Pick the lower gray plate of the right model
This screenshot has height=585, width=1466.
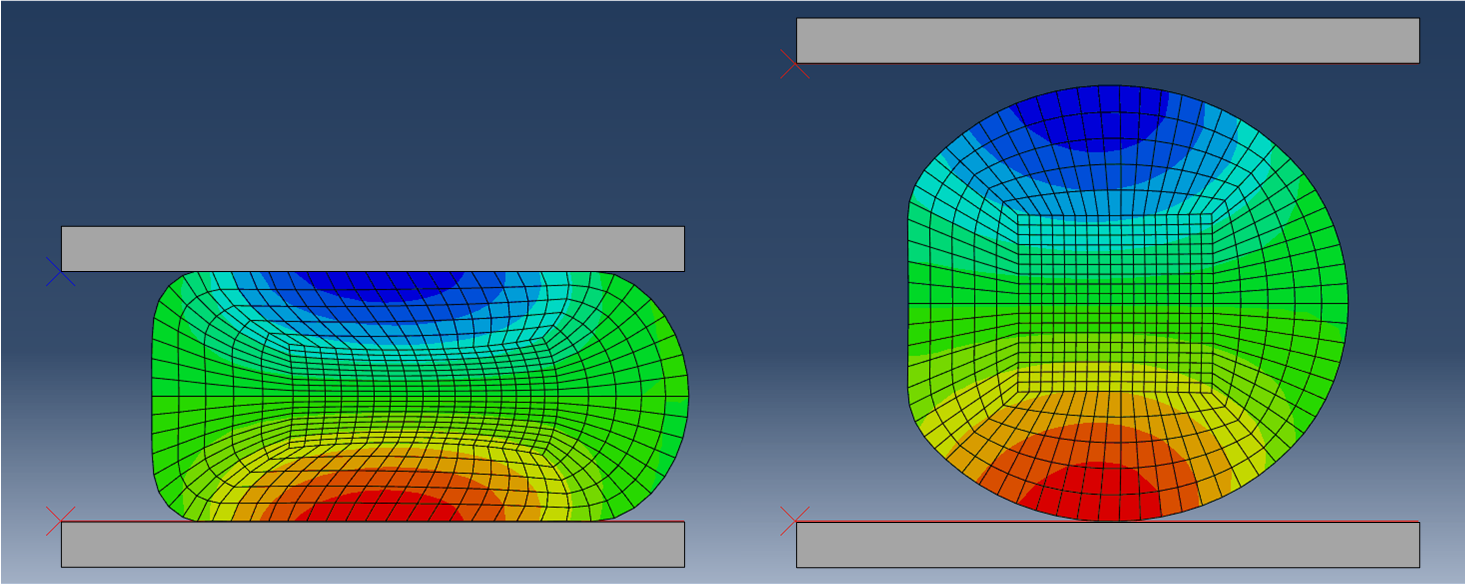coord(1108,544)
